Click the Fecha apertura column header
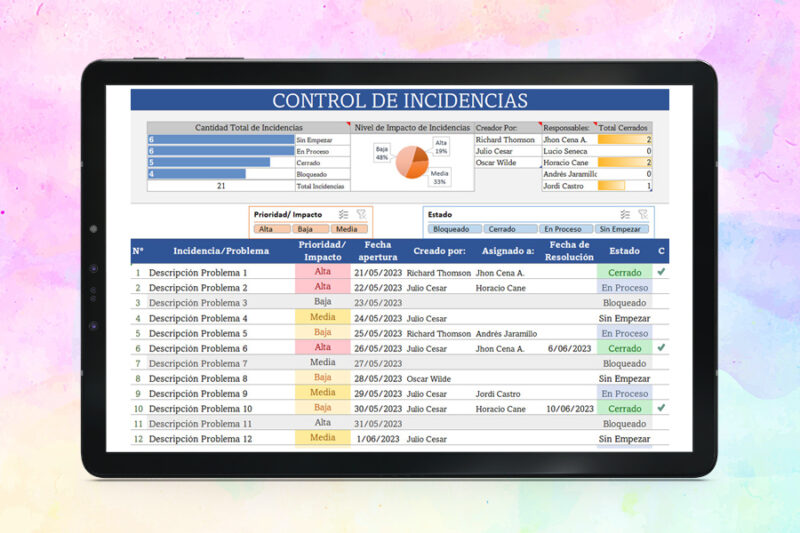 pyautogui.click(x=378, y=251)
